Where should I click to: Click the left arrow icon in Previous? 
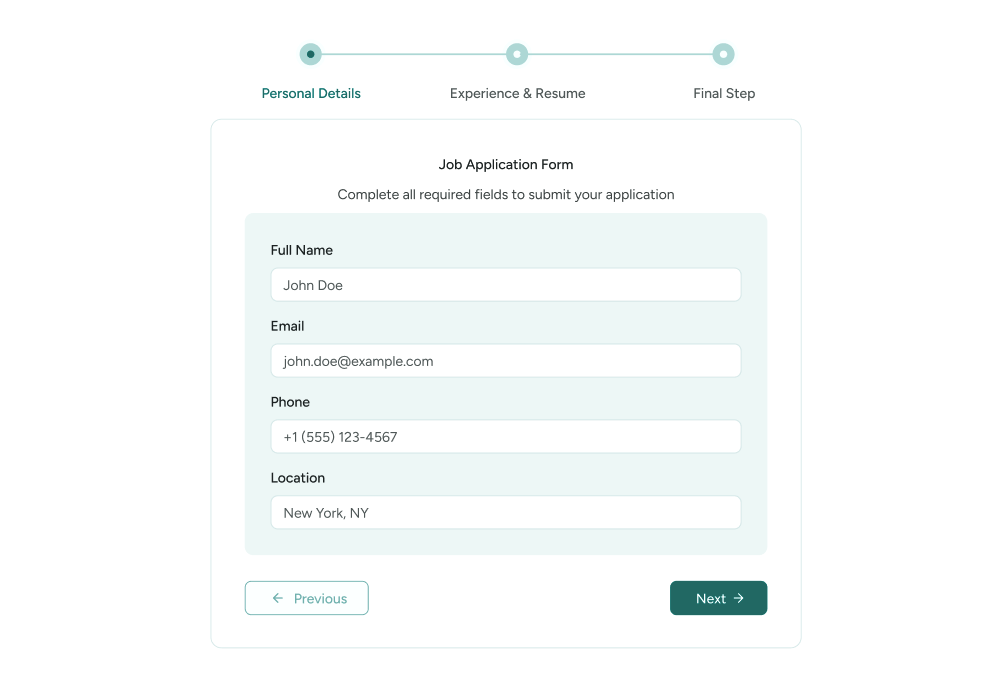coord(278,598)
